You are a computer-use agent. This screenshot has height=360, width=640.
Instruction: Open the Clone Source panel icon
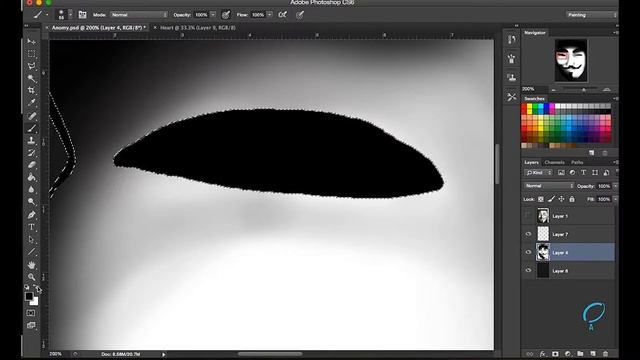point(511,77)
